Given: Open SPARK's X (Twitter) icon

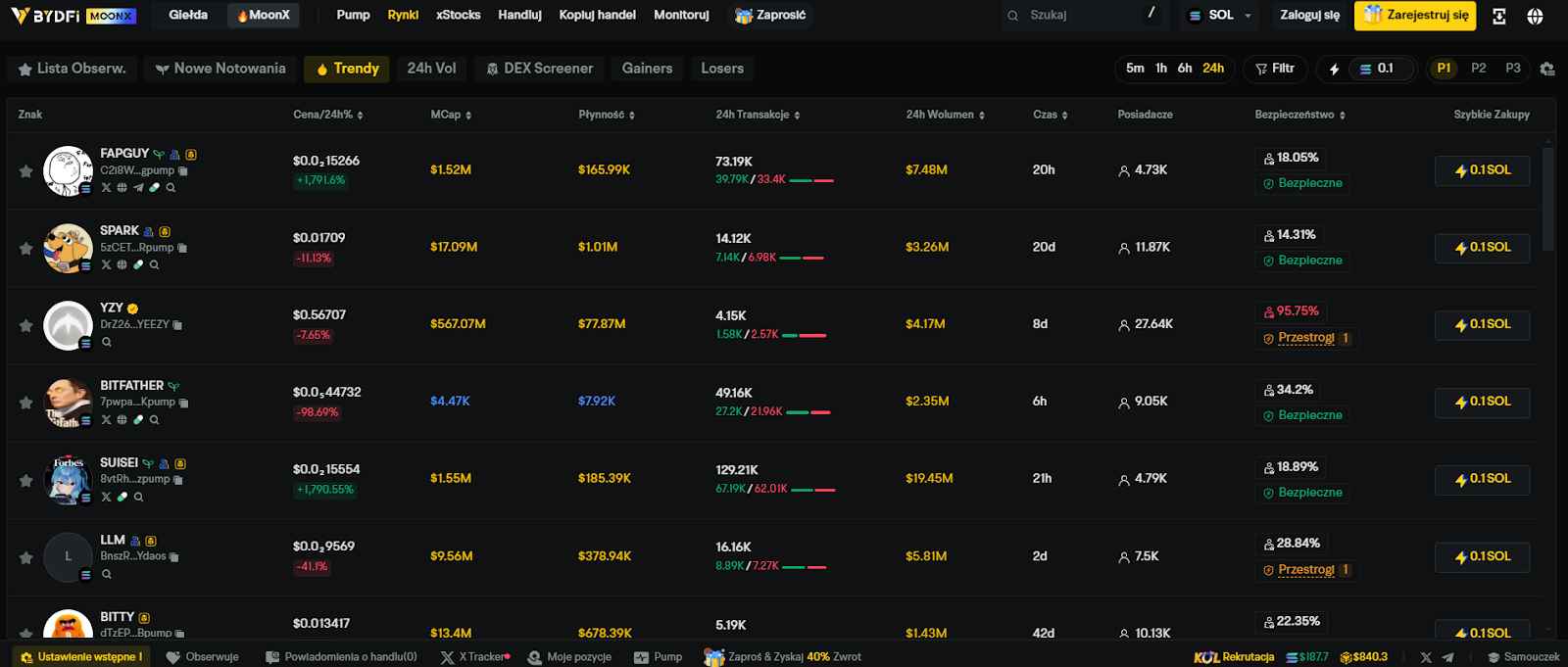Looking at the screenshot, I should coord(106,264).
